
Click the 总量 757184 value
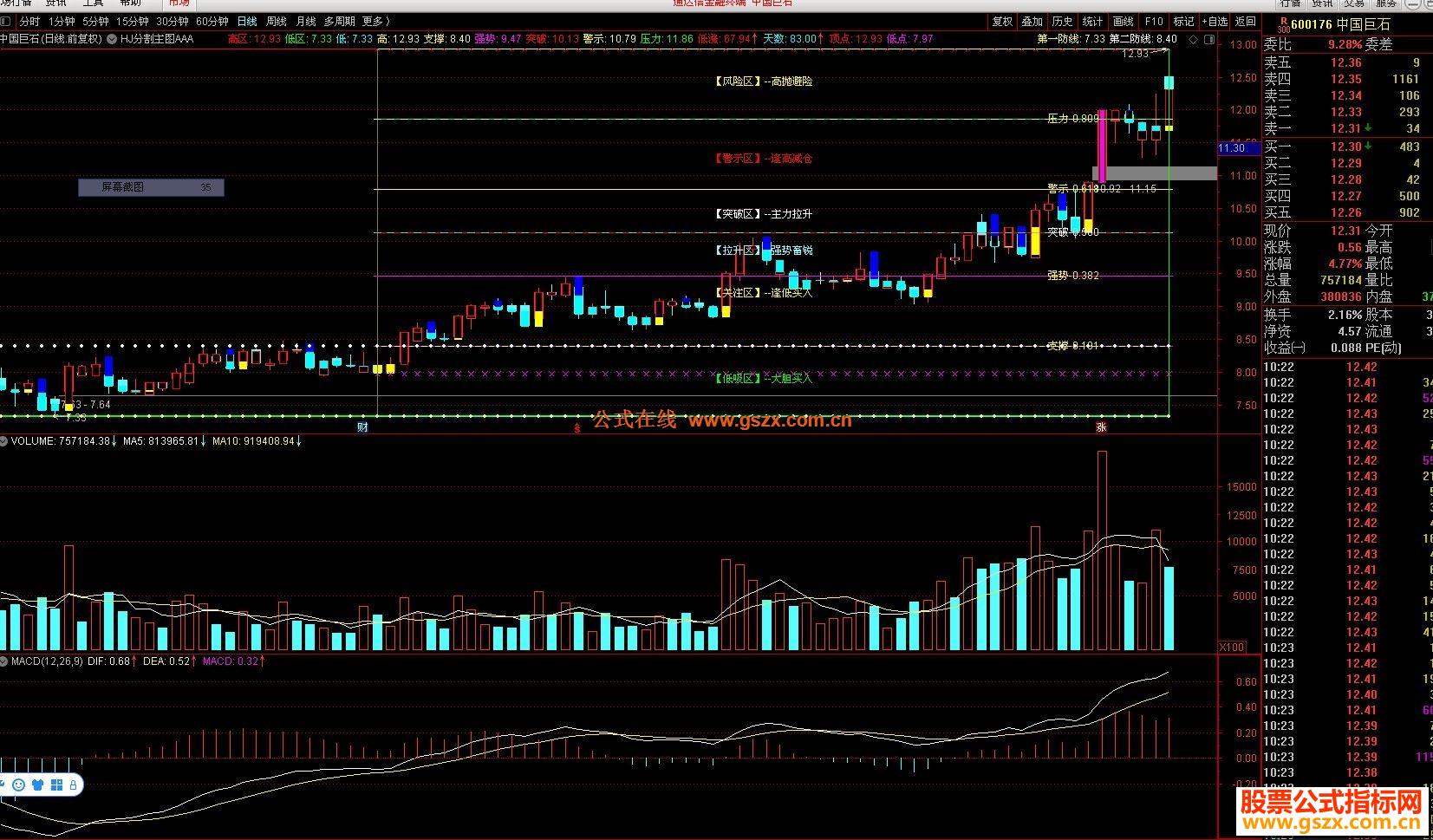click(x=1341, y=280)
